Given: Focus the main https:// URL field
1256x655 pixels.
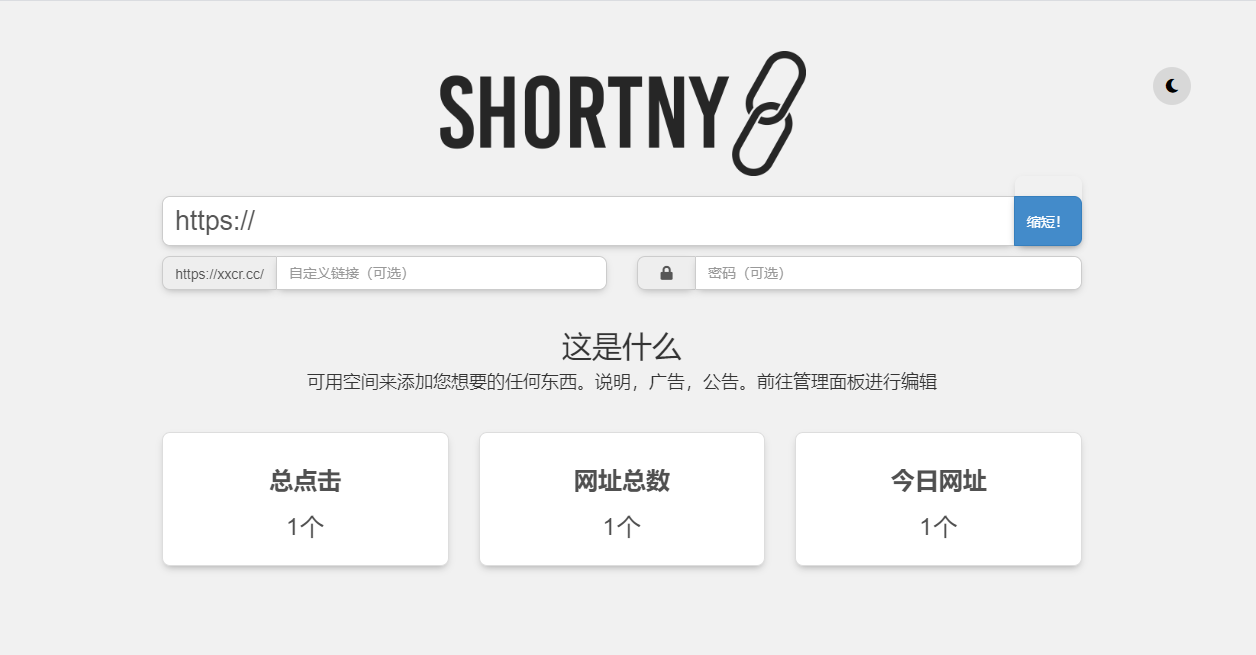Looking at the screenshot, I should (588, 221).
